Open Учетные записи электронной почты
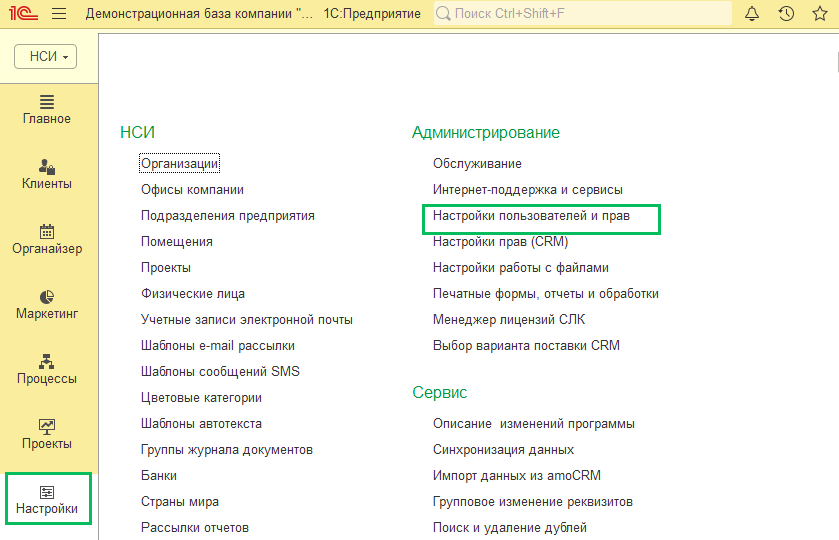 [247, 320]
